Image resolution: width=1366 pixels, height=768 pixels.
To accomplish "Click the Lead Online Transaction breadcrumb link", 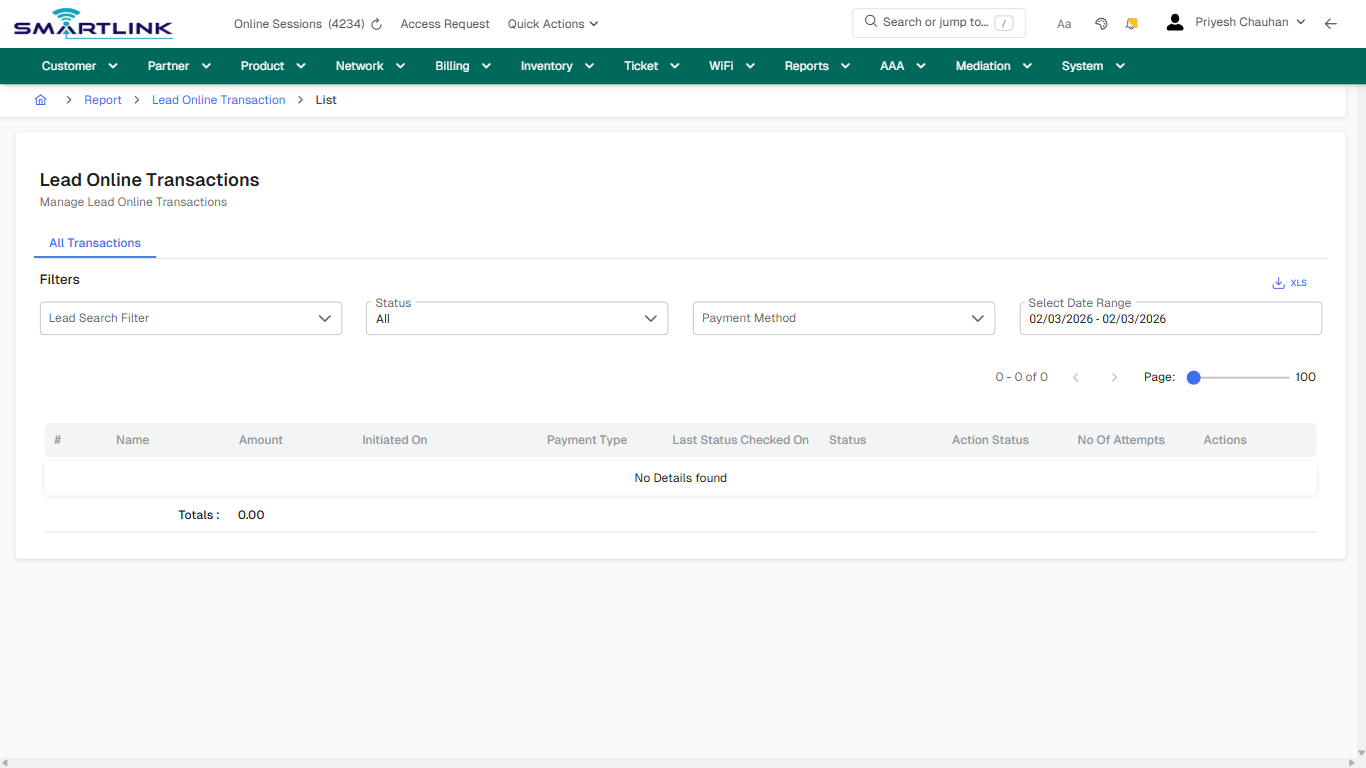I will pos(218,100).
